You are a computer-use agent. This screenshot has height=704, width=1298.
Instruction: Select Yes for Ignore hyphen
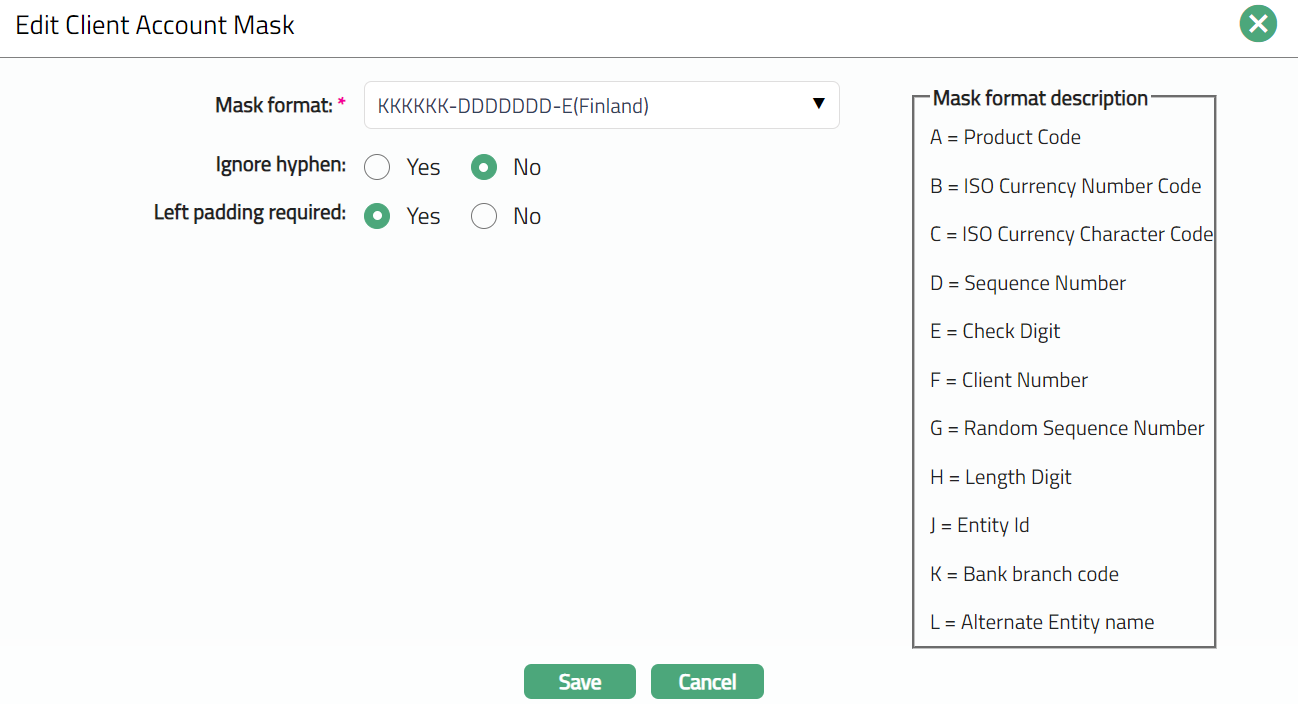point(377,167)
